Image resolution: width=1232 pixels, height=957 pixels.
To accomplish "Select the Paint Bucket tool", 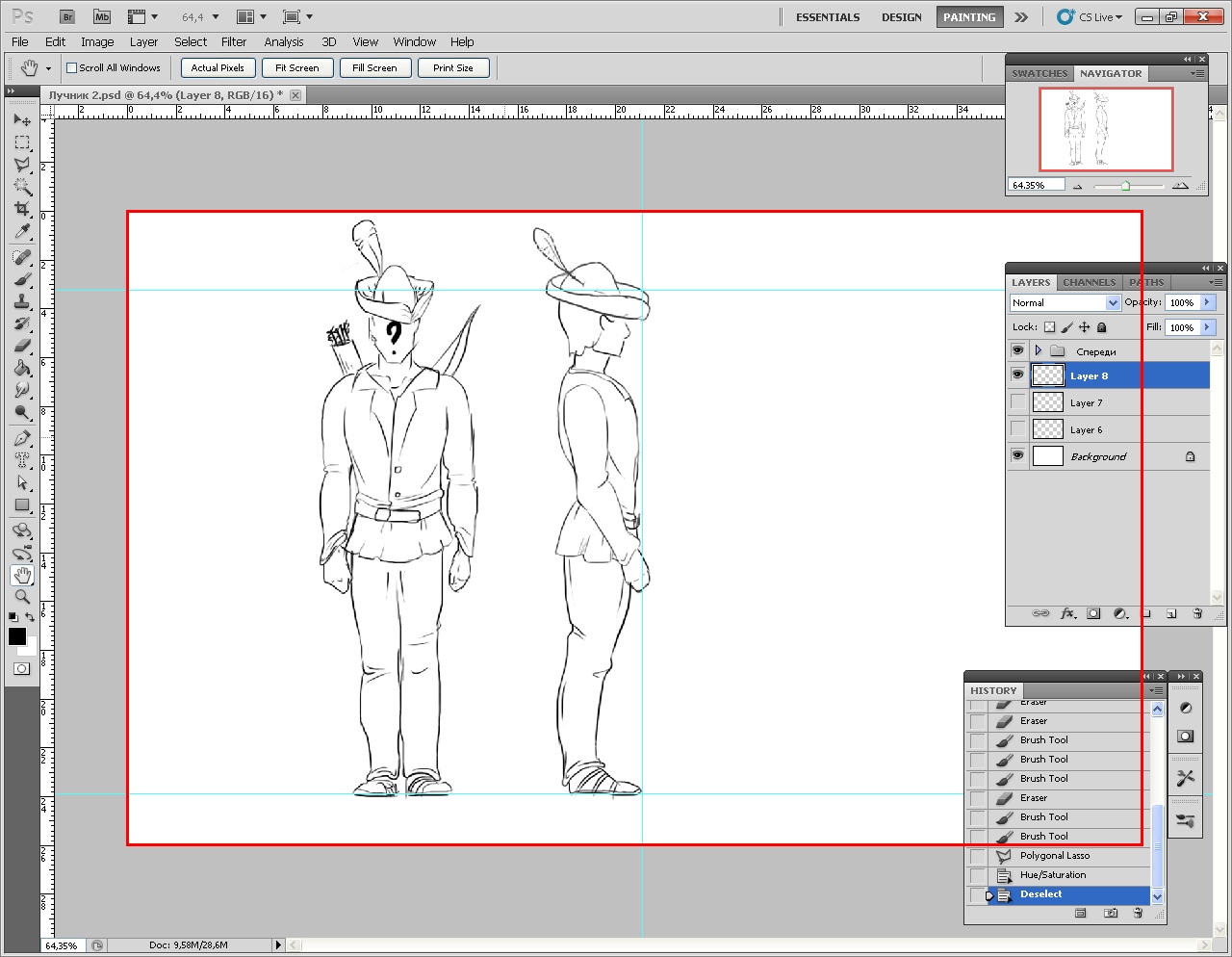I will point(22,368).
